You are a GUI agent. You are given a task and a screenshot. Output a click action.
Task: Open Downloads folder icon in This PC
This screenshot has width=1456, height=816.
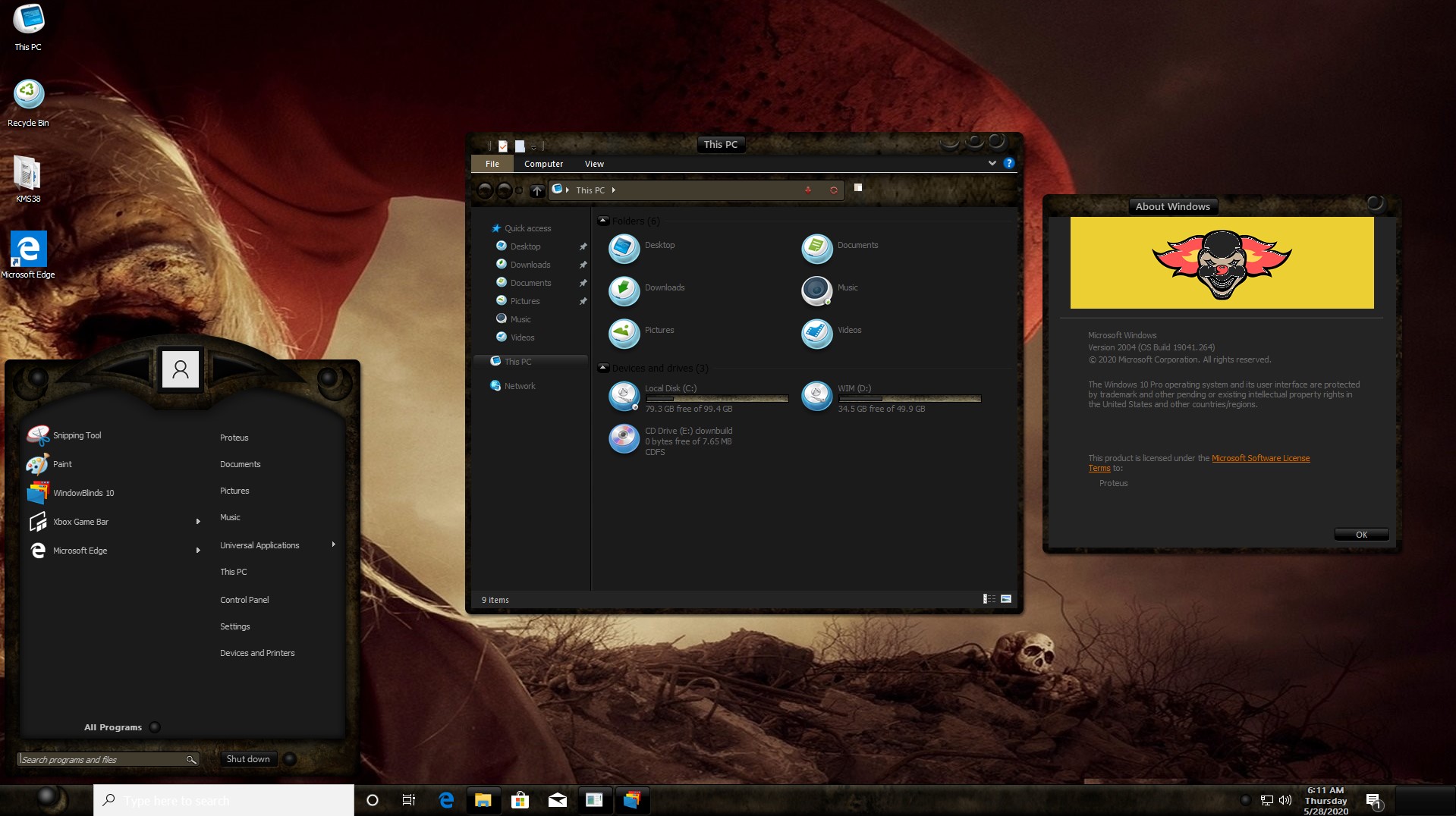624,291
